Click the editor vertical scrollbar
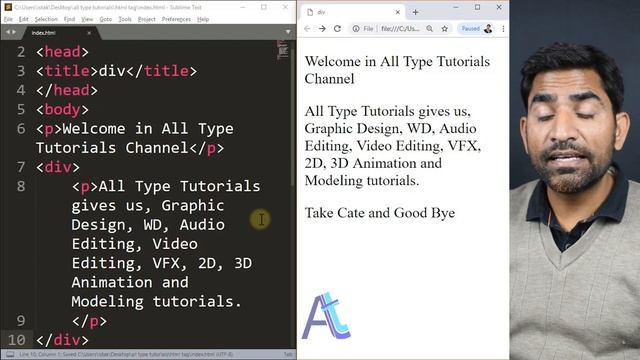 (x=293, y=118)
